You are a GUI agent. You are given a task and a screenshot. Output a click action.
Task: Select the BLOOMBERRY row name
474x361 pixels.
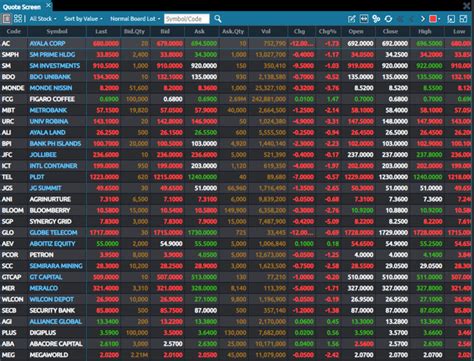50,210
